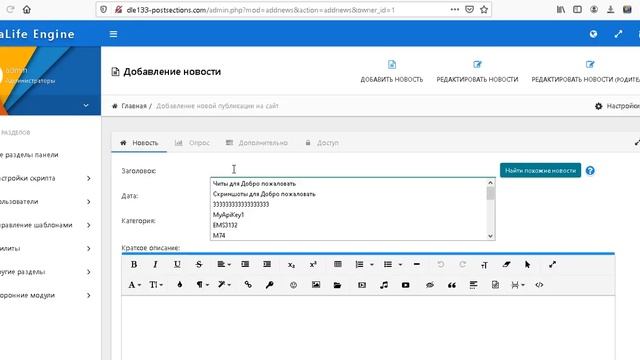The width and height of the screenshot is (640, 360).
Task: Open text alignment dropdown
Action: point(224,264)
